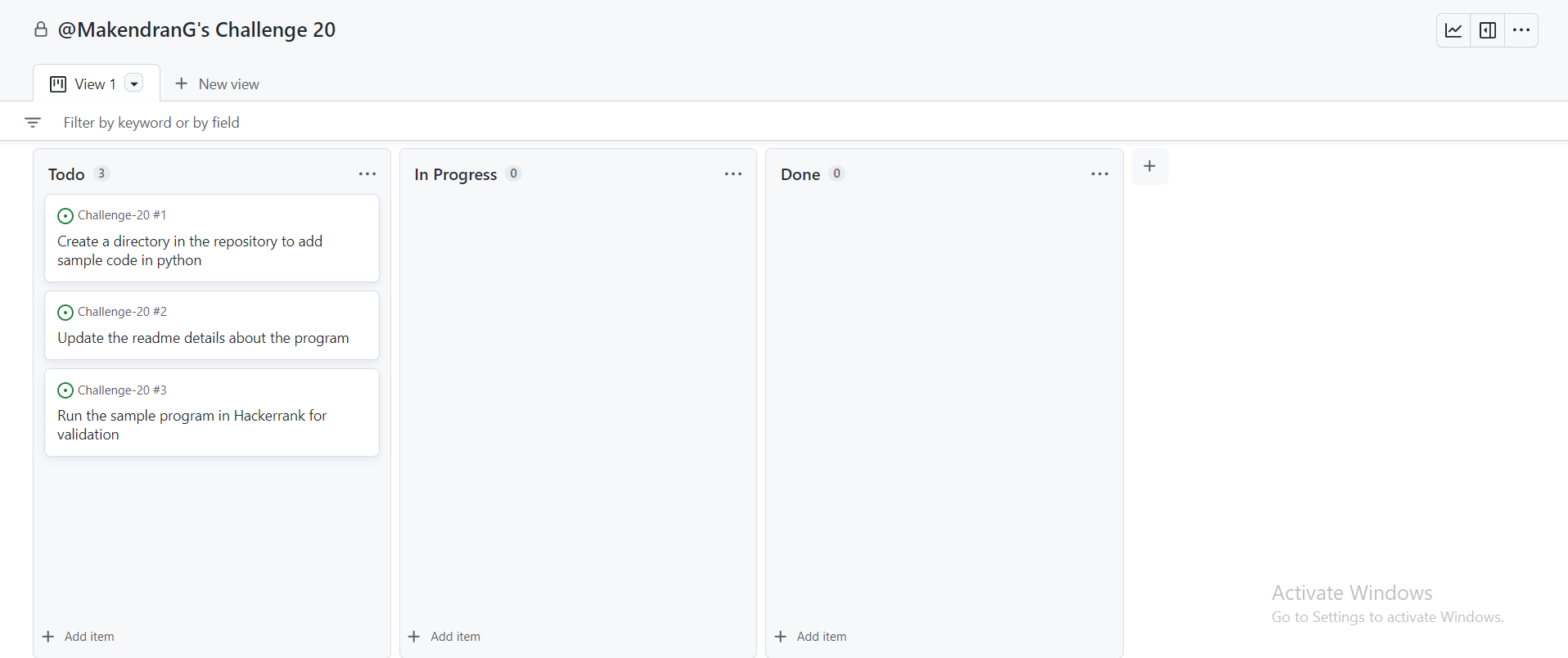1568x658 pixels.
Task: Open issue 'Run the sample program in Hackerrank'
Action: tap(191, 425)
